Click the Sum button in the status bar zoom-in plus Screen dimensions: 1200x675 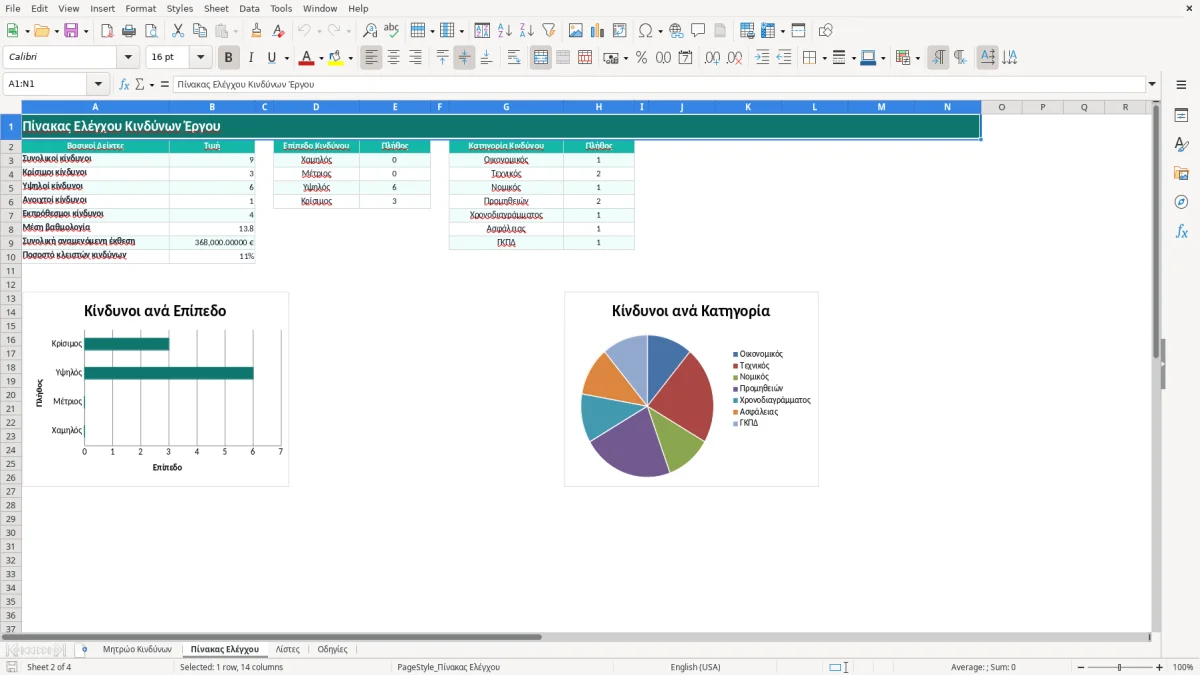pos(1160,667)
